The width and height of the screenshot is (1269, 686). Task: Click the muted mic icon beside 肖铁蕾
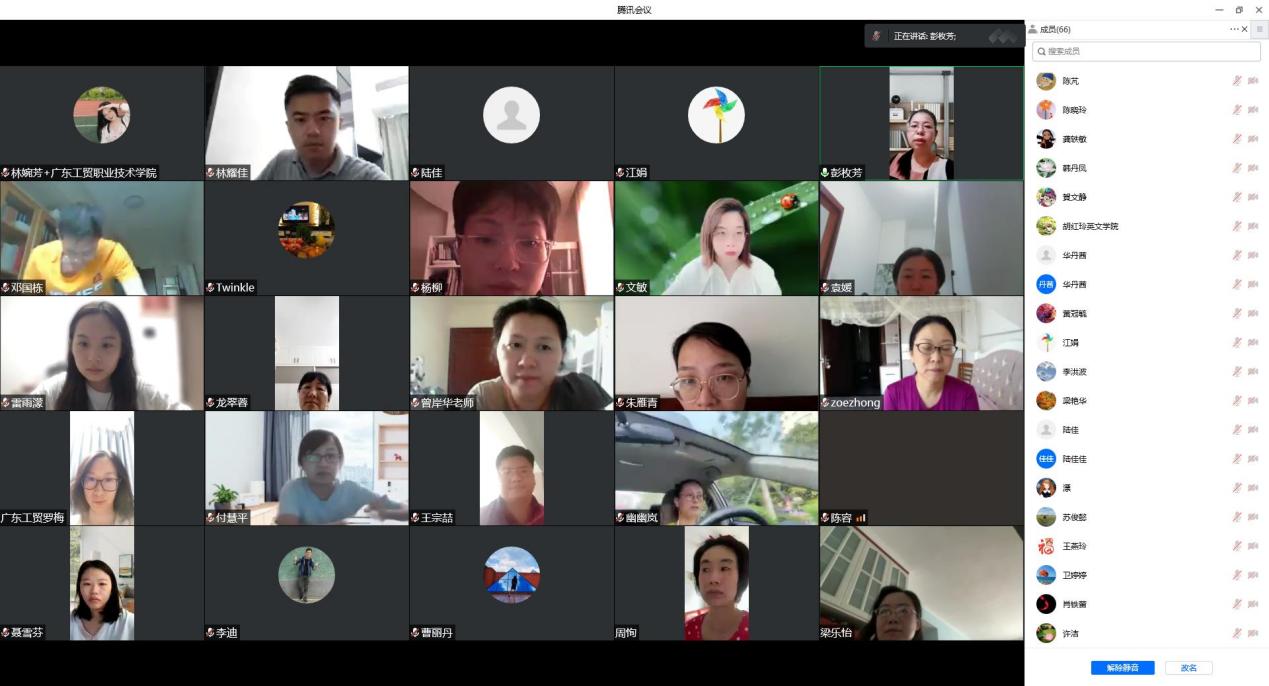[1237, 604]
